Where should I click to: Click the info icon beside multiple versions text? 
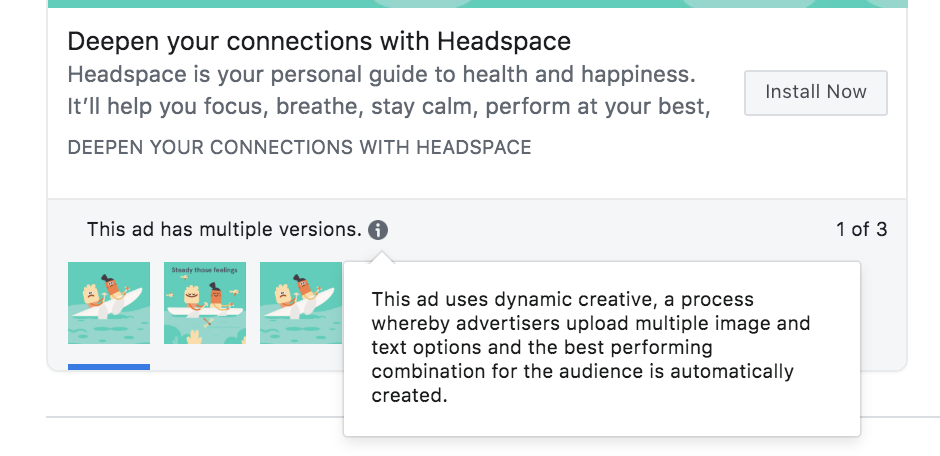[378, 229]
